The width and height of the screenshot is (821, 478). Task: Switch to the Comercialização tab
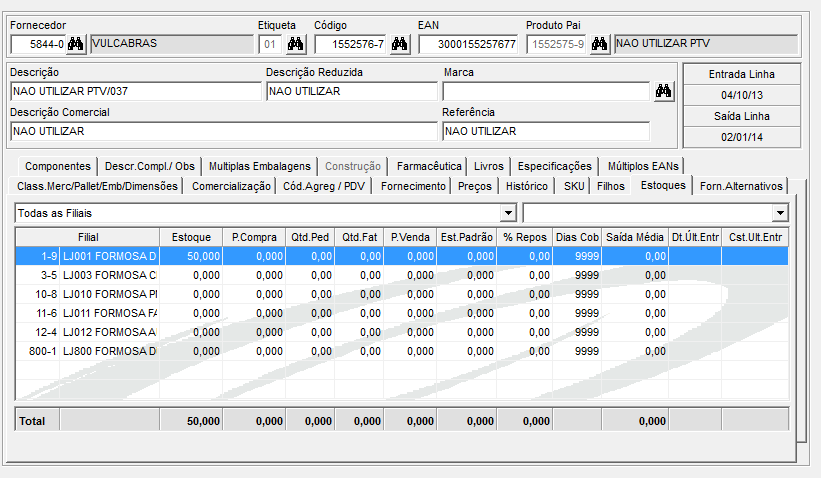231,186
